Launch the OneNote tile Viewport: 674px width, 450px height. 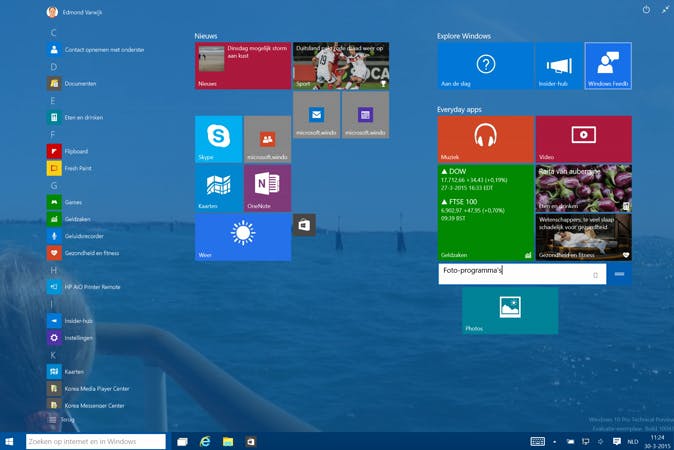coord(267,187)
